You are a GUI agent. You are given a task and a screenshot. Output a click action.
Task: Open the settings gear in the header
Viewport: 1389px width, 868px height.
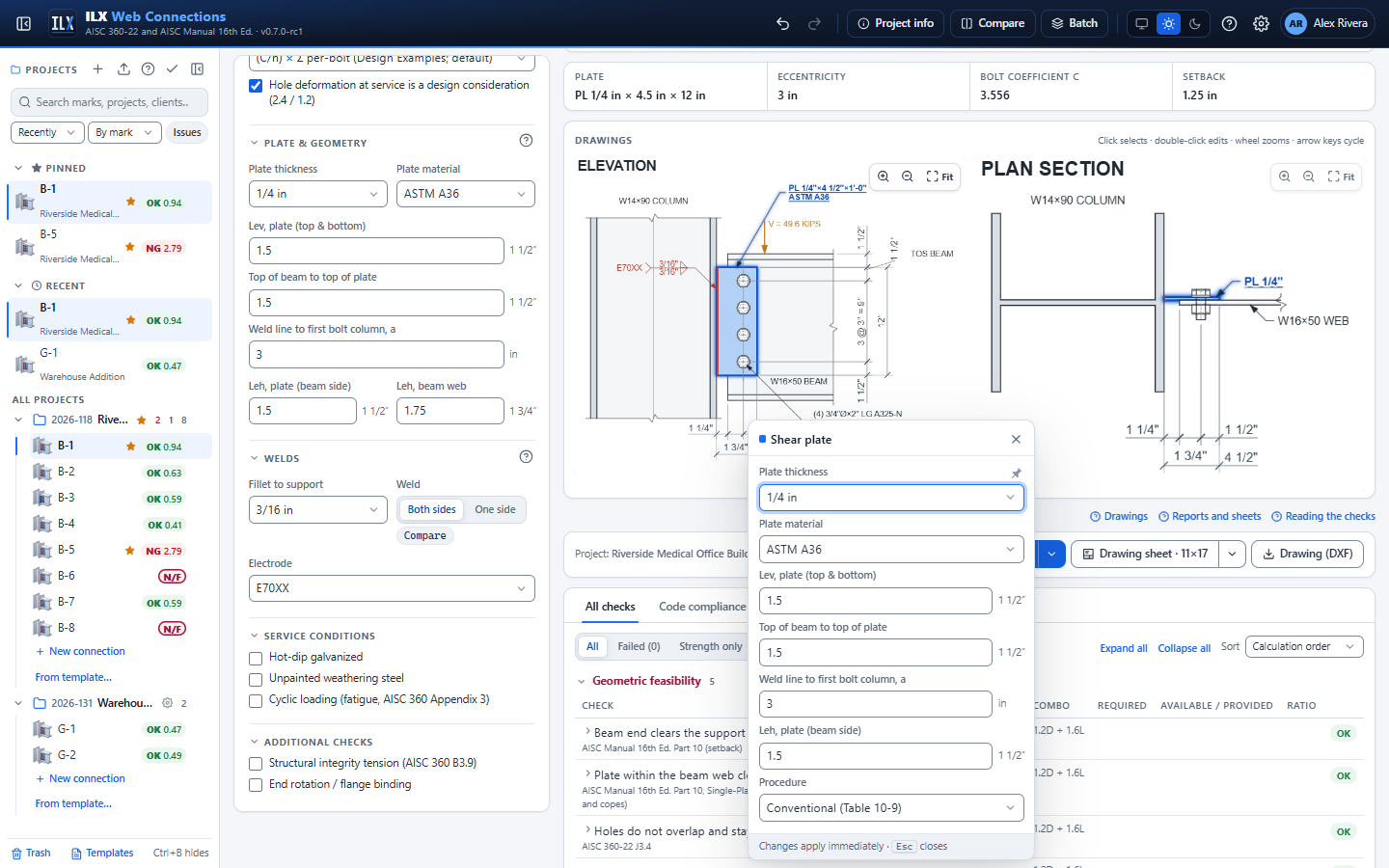[x=1261, y=23]
